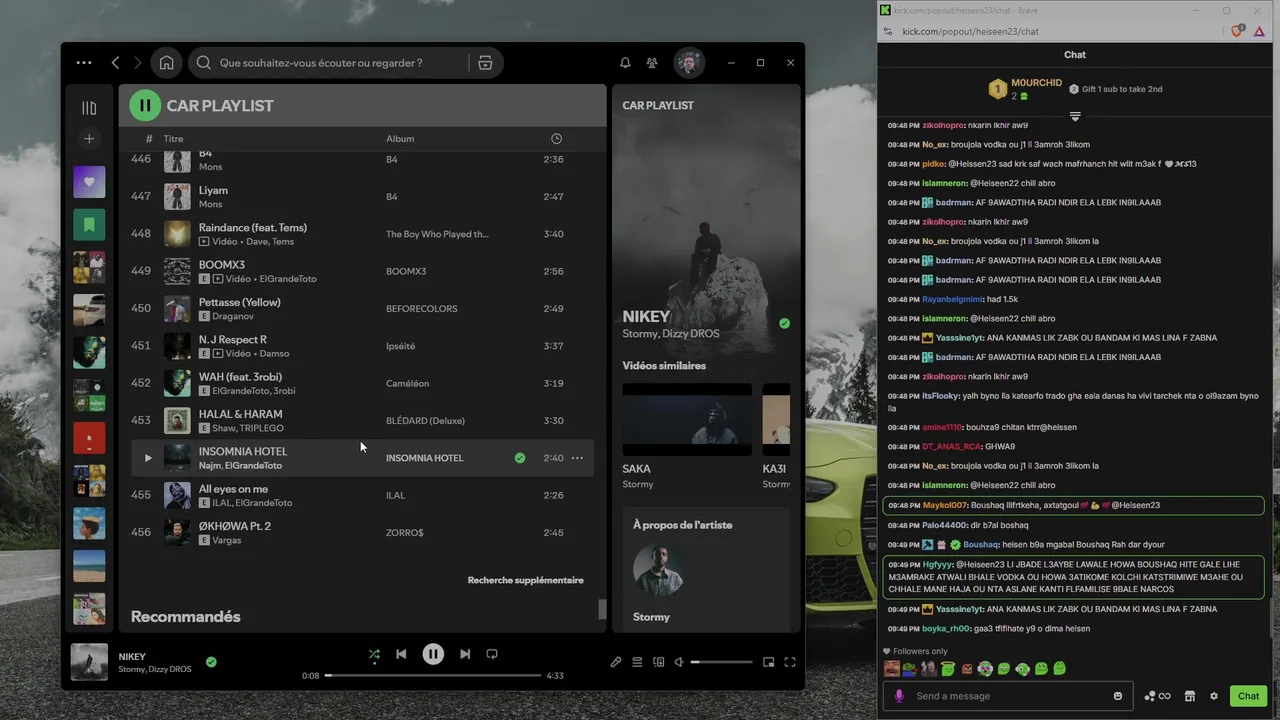Select All eyes on me track
The height and width of the screenshot is (720, 1280).
click(x=362, y=495)
